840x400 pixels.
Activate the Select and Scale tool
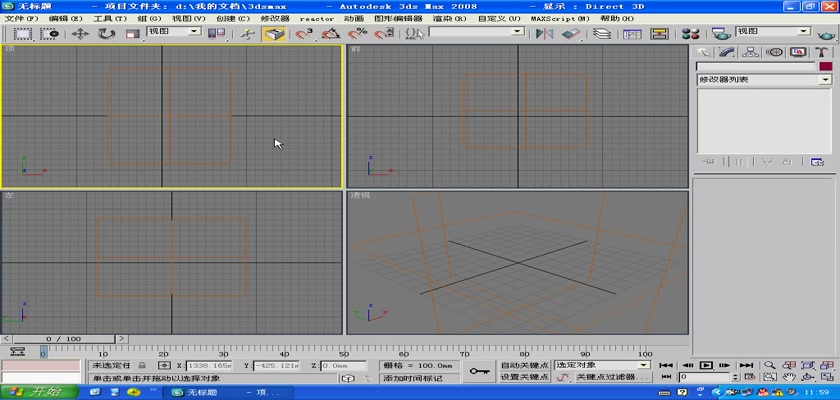132,34
